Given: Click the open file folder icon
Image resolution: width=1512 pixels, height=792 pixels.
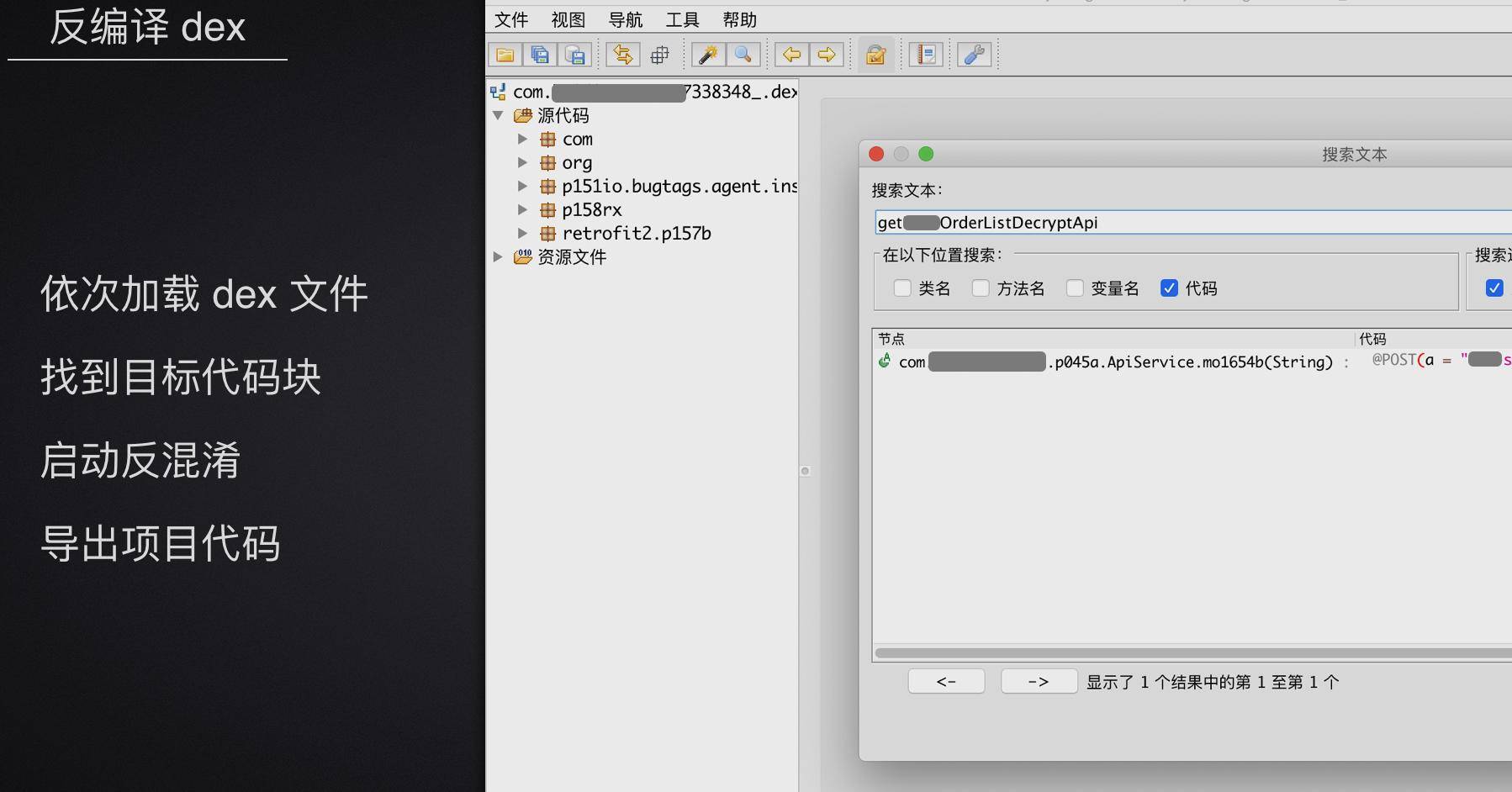Looking at the screenshot, I should tap(505, 55).
